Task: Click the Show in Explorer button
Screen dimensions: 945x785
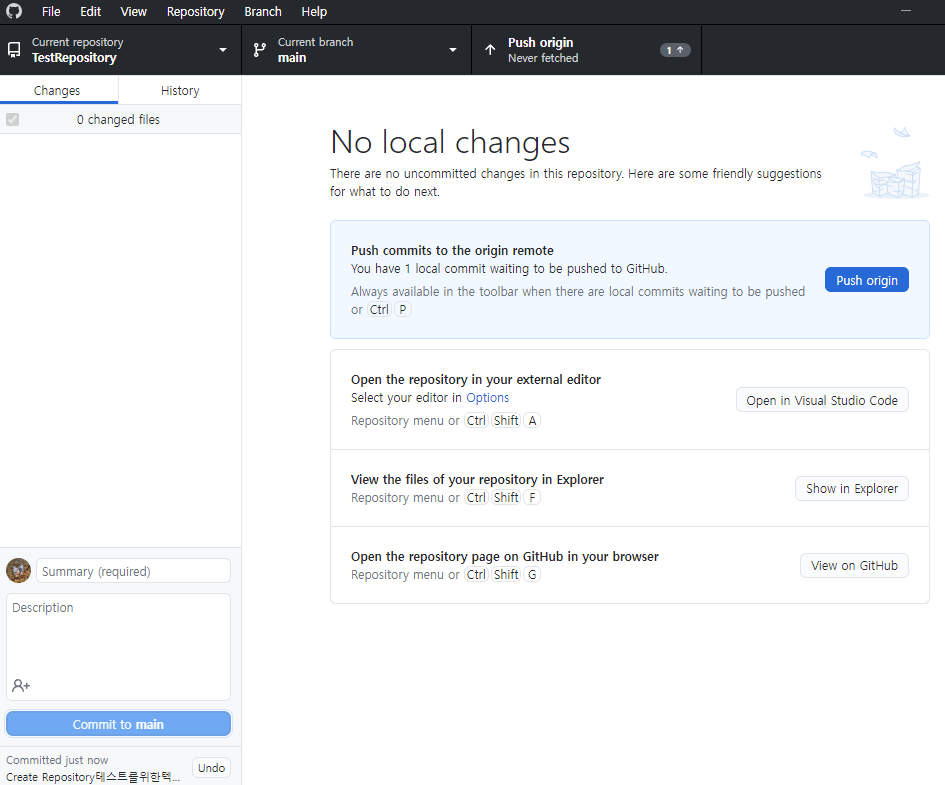Action: (852, 489)
